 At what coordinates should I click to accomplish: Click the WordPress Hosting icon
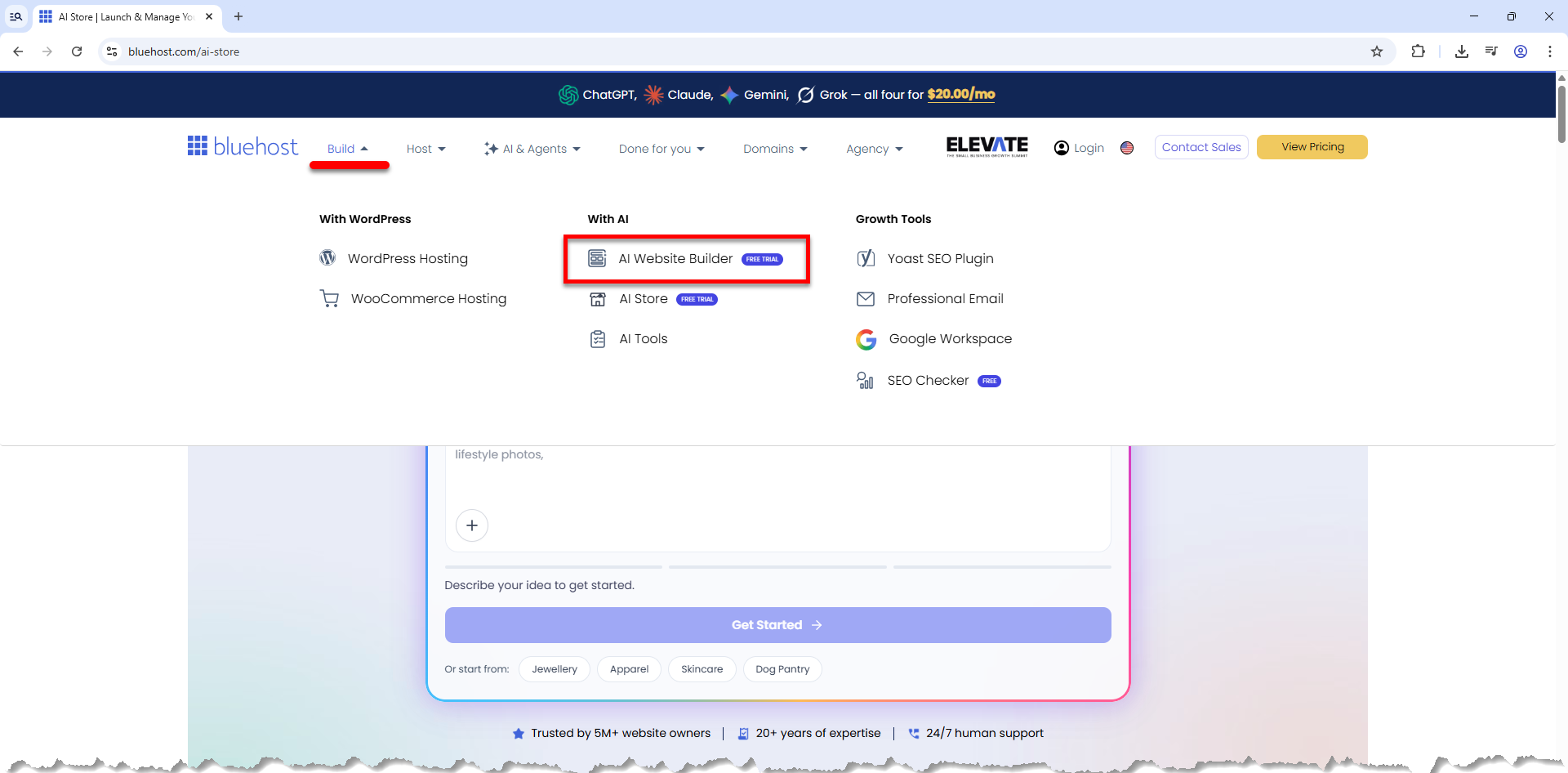click(327, 258)
